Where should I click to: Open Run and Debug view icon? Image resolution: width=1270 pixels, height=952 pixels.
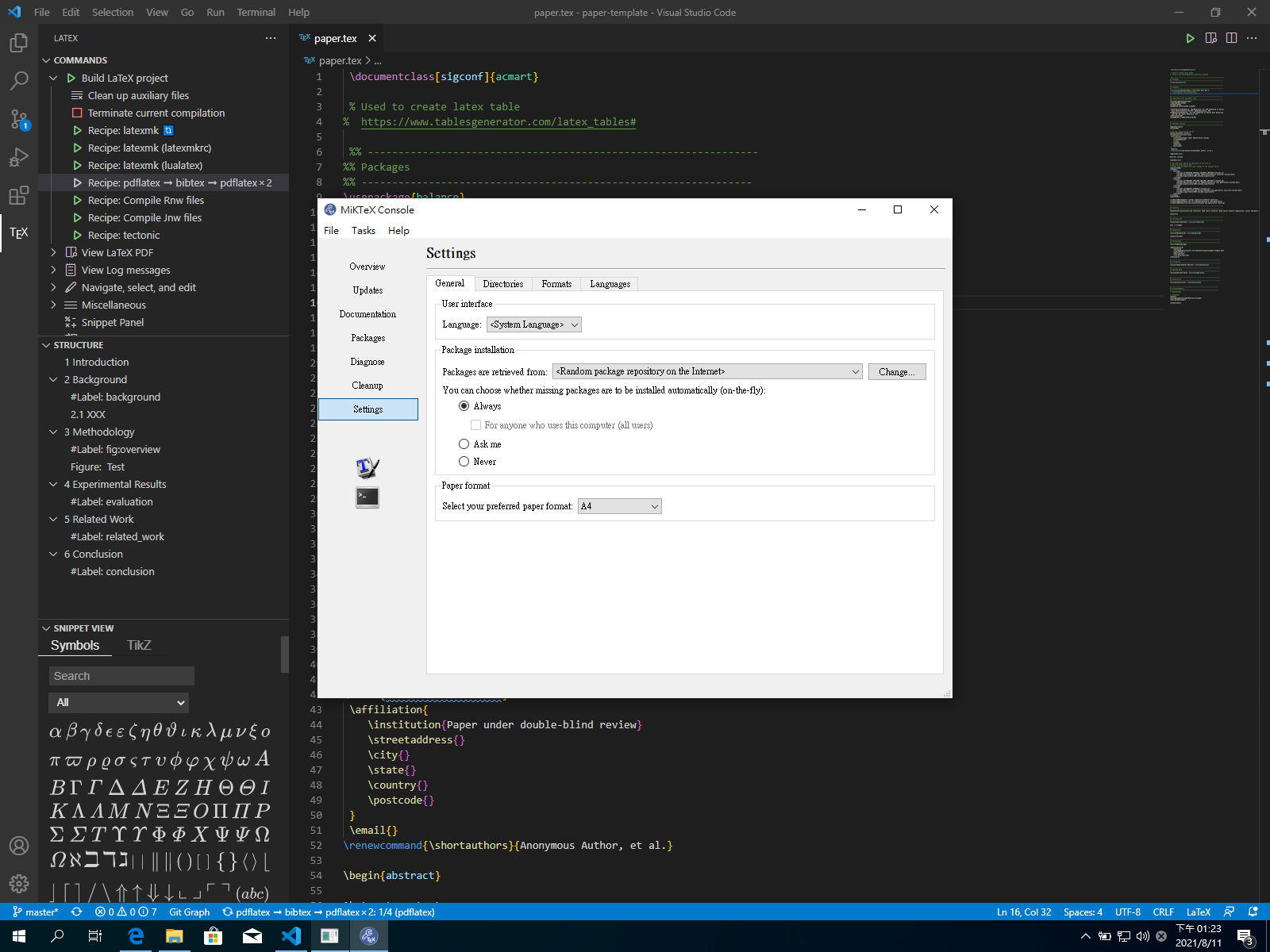pyautogui.click(x=19, y=157)
